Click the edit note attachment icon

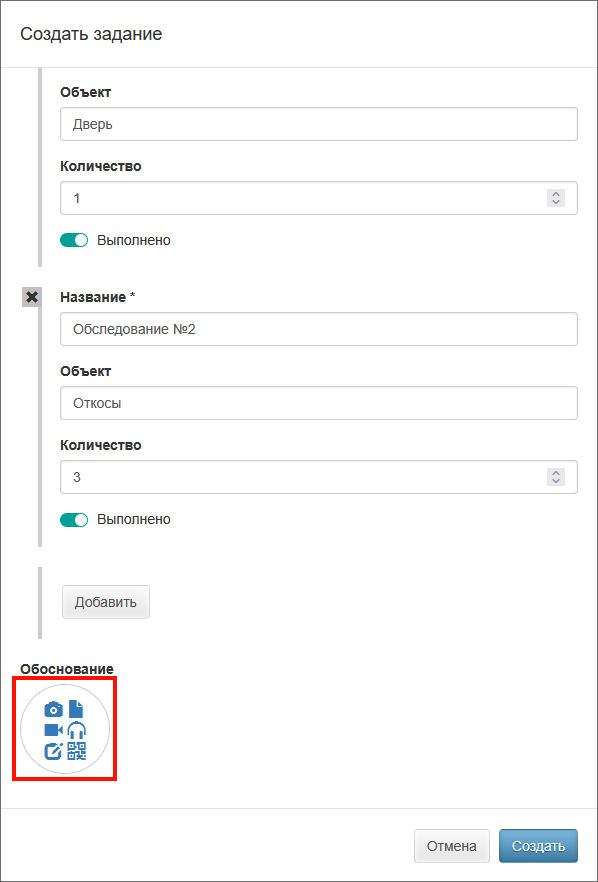(53, 751)
